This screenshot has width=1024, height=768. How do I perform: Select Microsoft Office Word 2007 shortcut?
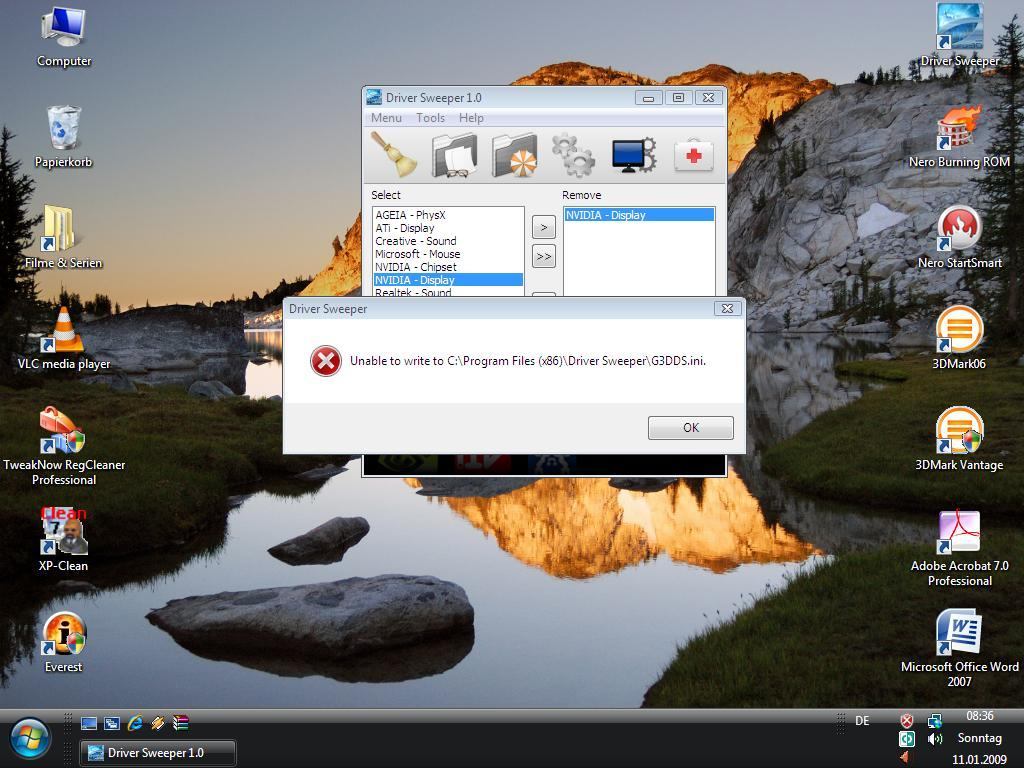pyautogui.click(x=959, y=648)
